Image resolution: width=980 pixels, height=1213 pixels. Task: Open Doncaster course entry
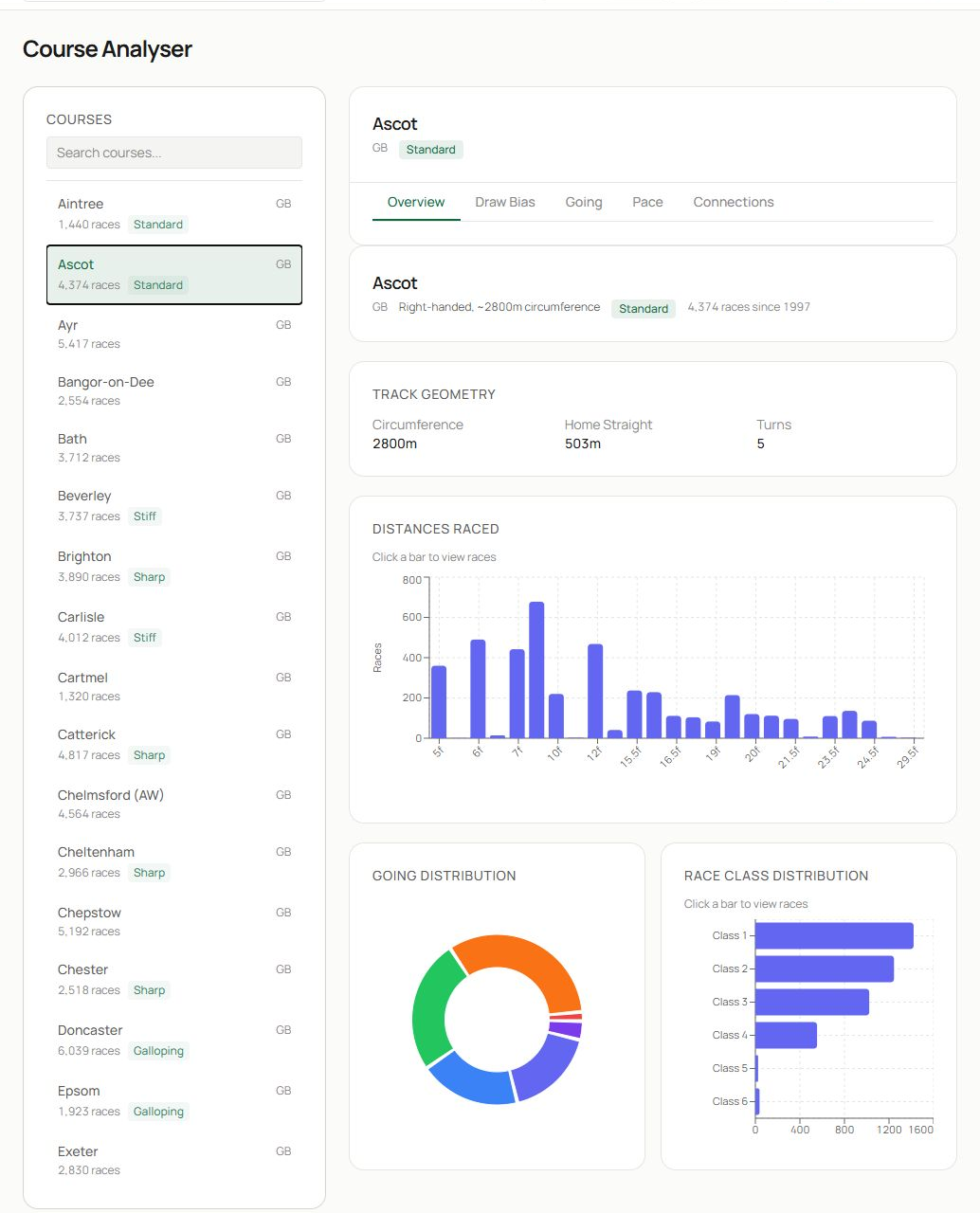[x=174, y=1041]
